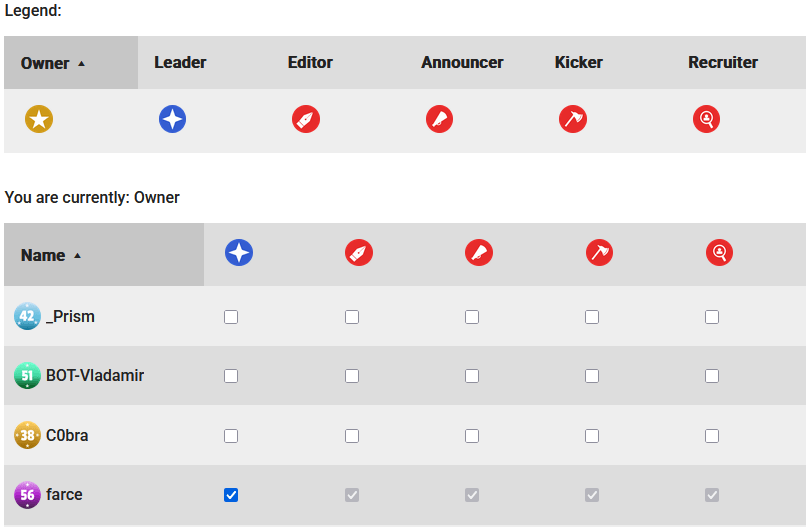Image resolution: width=811 pixels, height=527 pixels.
Task: Sort by Owner column header arrow
Action: click(x=81, y=63)
